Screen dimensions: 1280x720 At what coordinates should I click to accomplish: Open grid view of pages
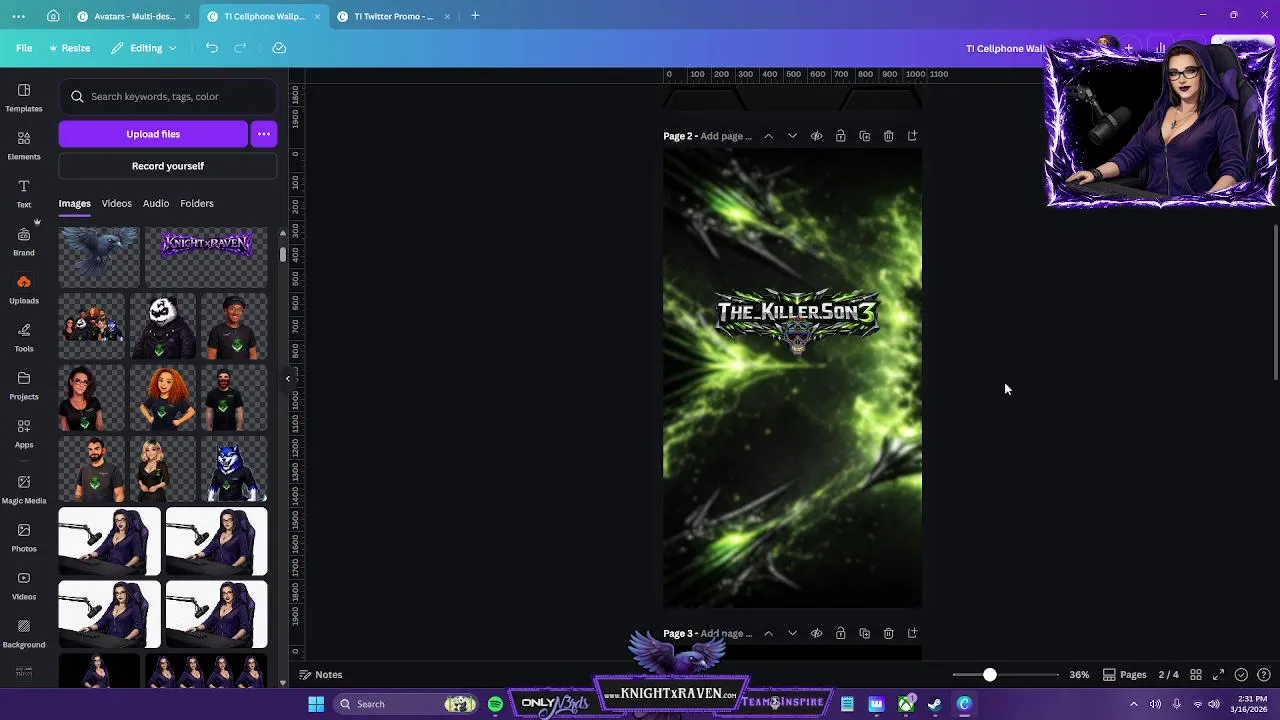tap(1196, 675)
